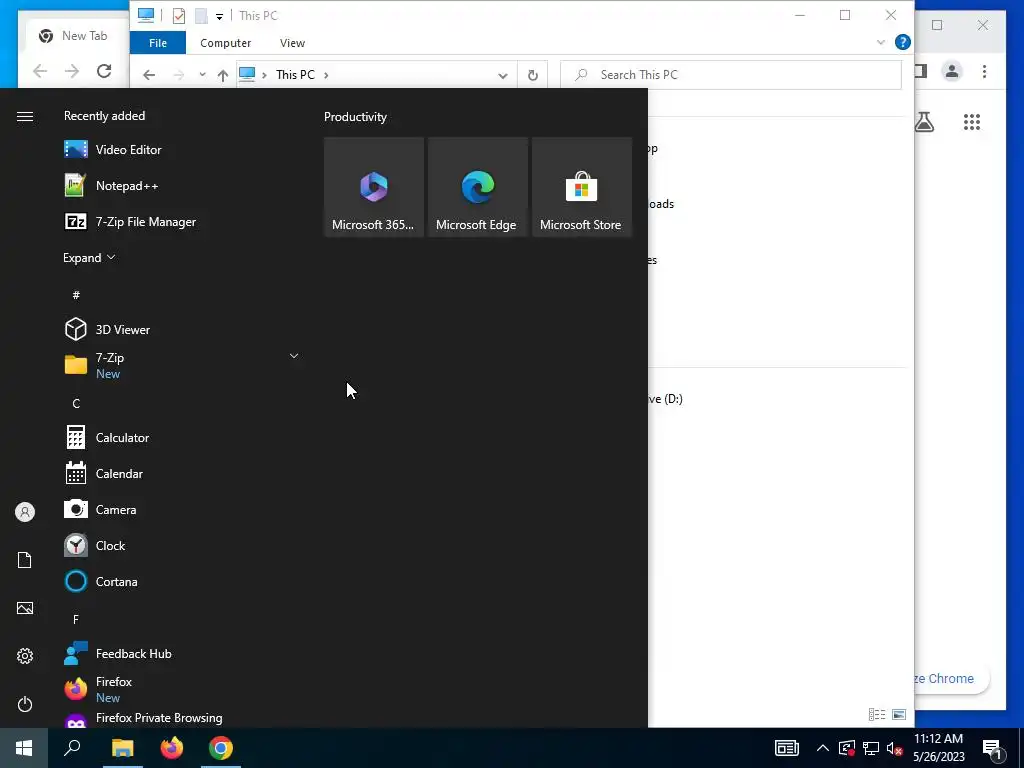The height and width of the screenshot is (768, 1024).
Task: Expand the recently added list
Action: click(x=89, y=257)
